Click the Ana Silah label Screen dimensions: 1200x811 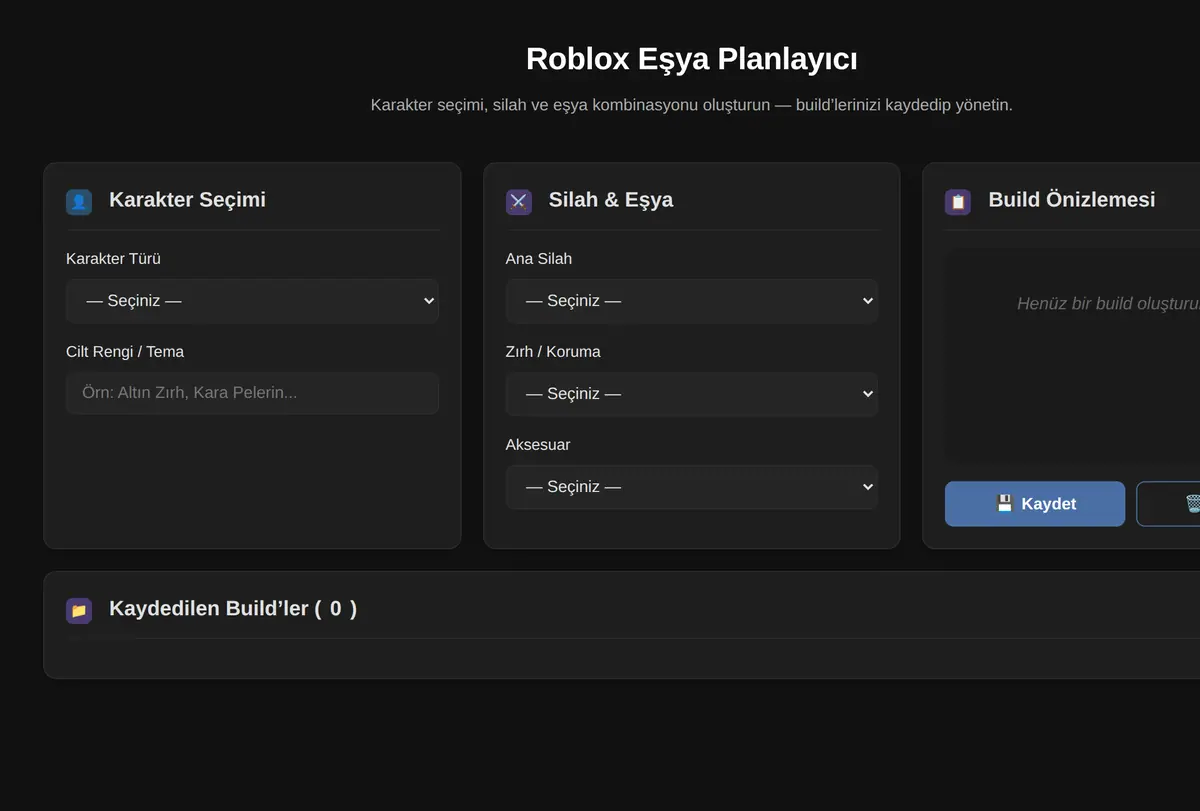click(539, 259)
